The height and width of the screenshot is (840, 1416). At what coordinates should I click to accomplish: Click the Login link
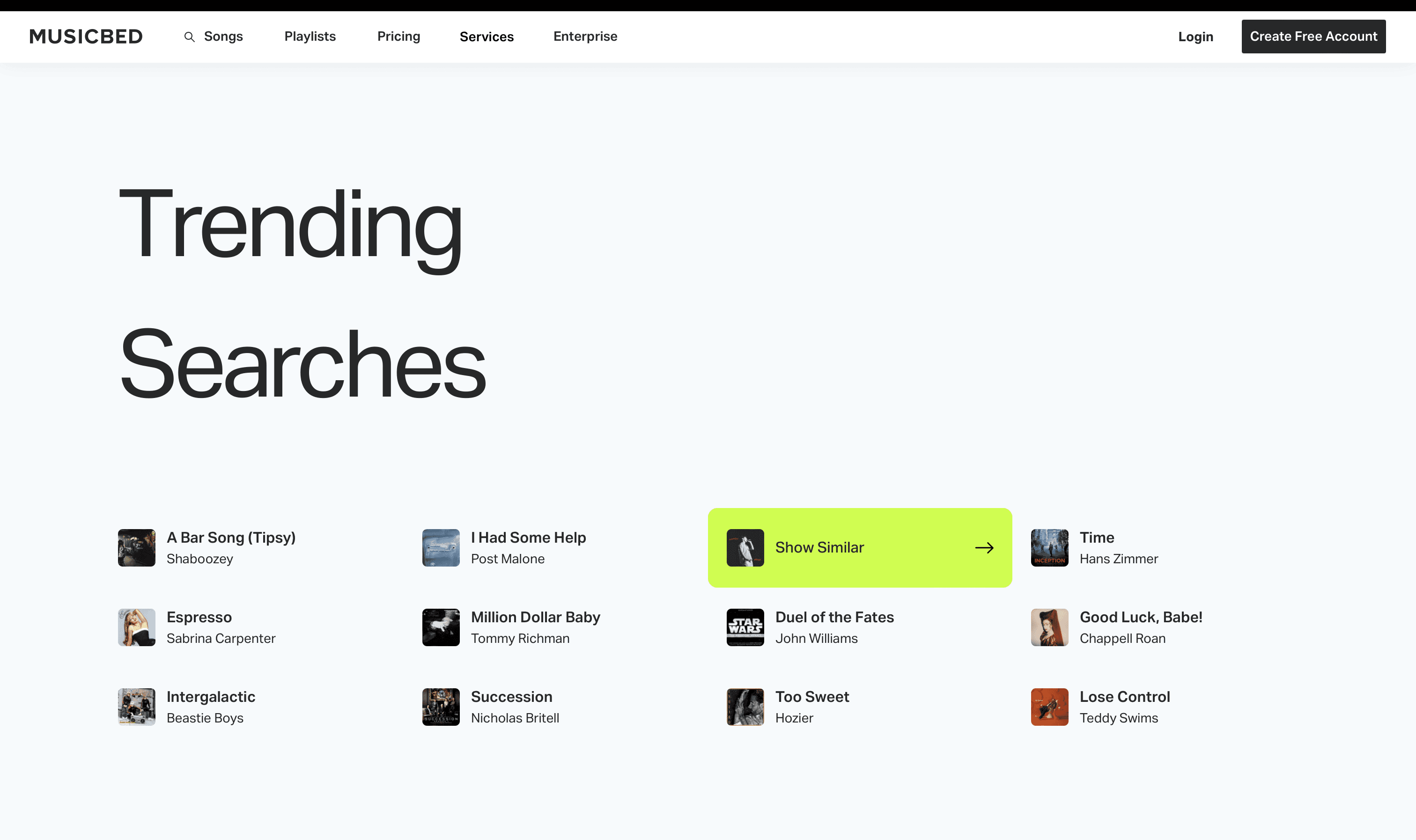(1196, 37)
